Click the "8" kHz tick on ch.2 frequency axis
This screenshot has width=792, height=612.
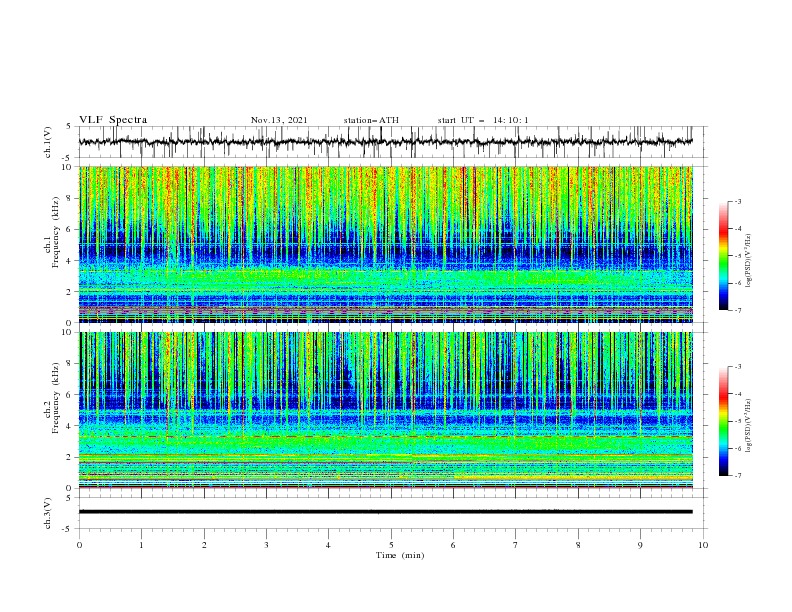[71, 364]
